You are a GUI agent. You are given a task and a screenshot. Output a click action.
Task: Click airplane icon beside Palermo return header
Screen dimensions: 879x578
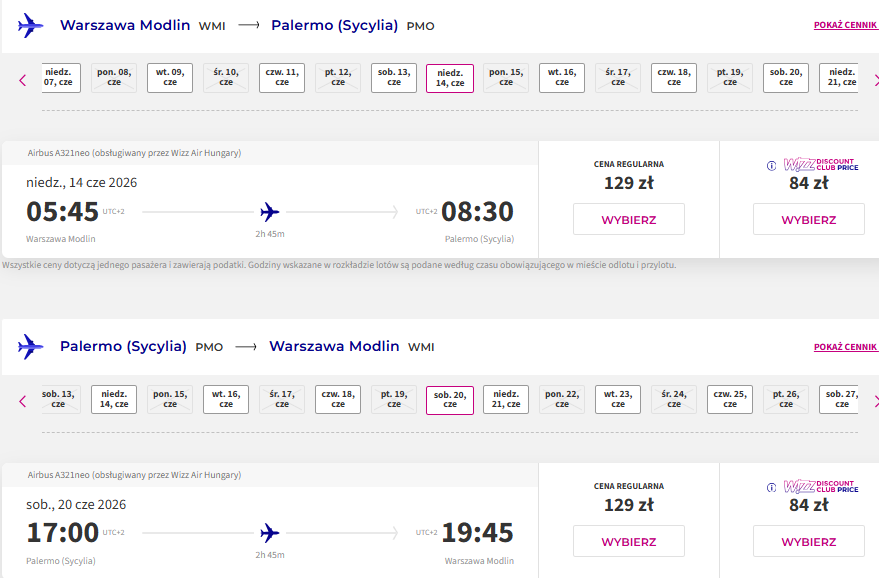tap(30, 346)
